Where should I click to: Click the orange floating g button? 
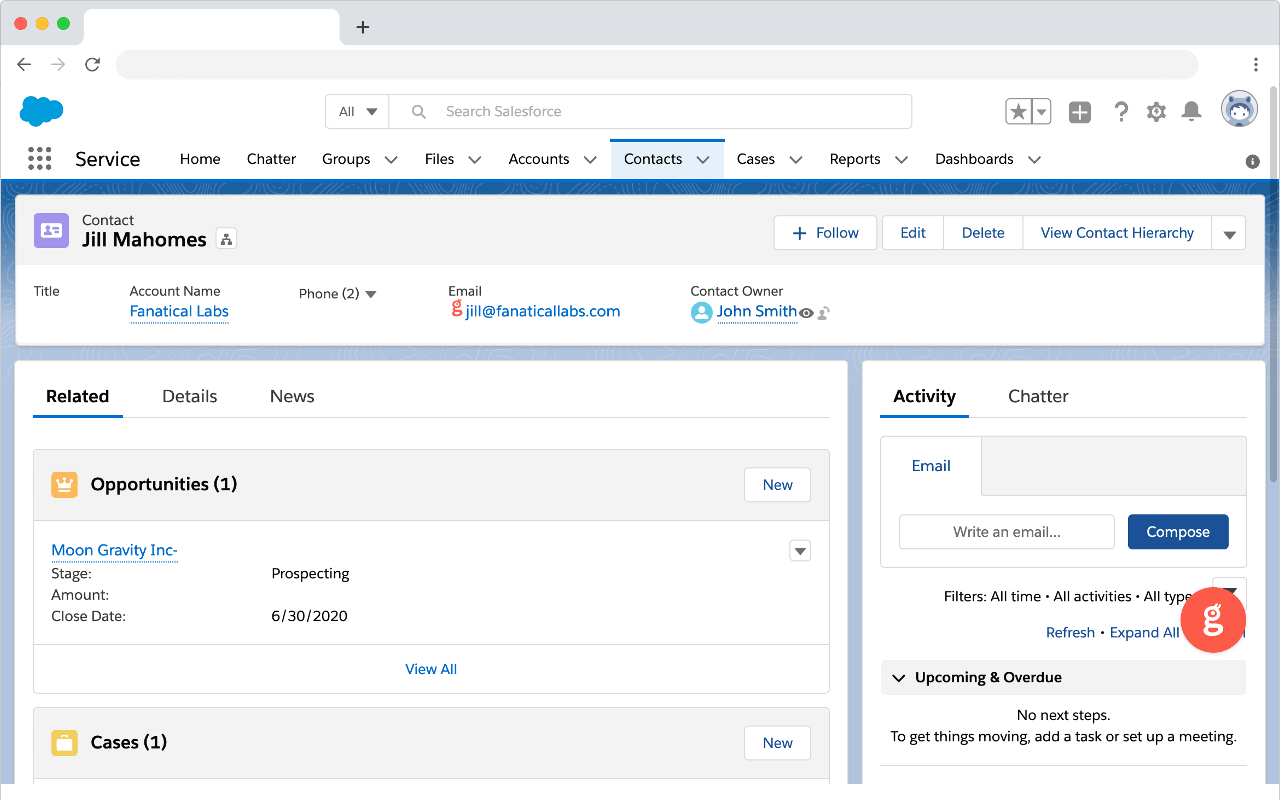[1212, 621]
